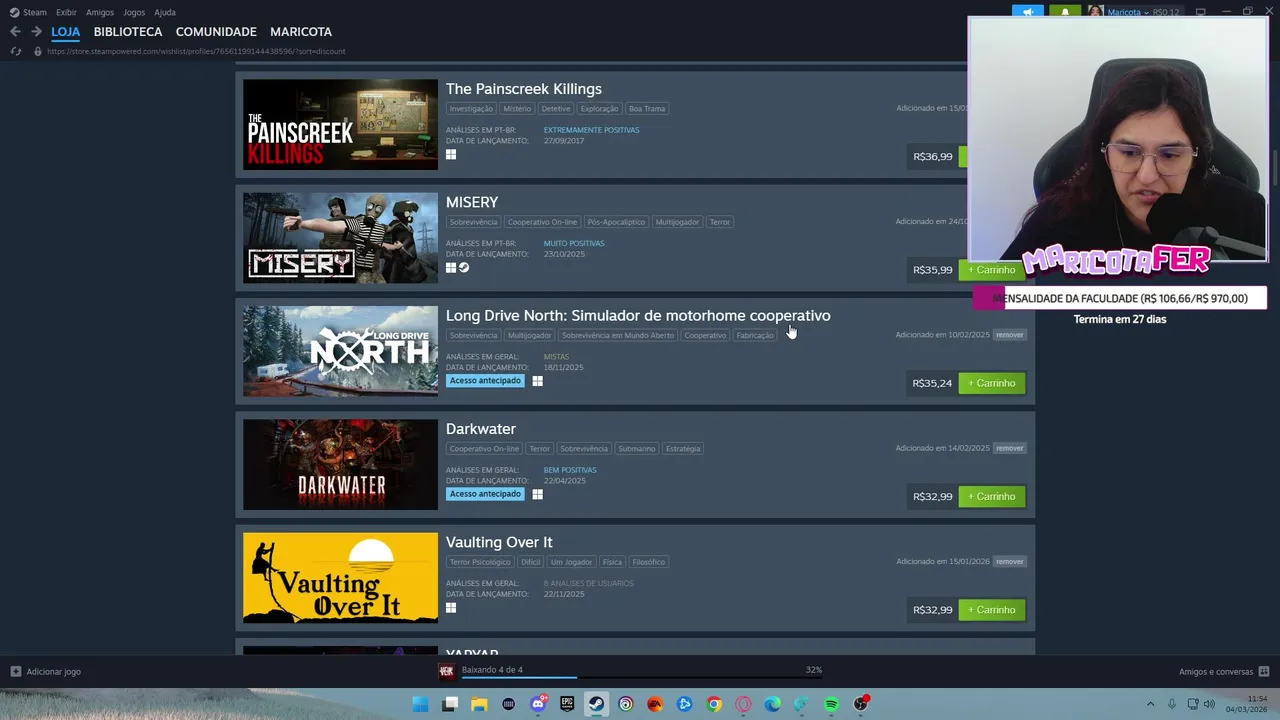Click the Investigação tag
The image size is (1280, 720).
pyautogui.click(x=471, y=108)
